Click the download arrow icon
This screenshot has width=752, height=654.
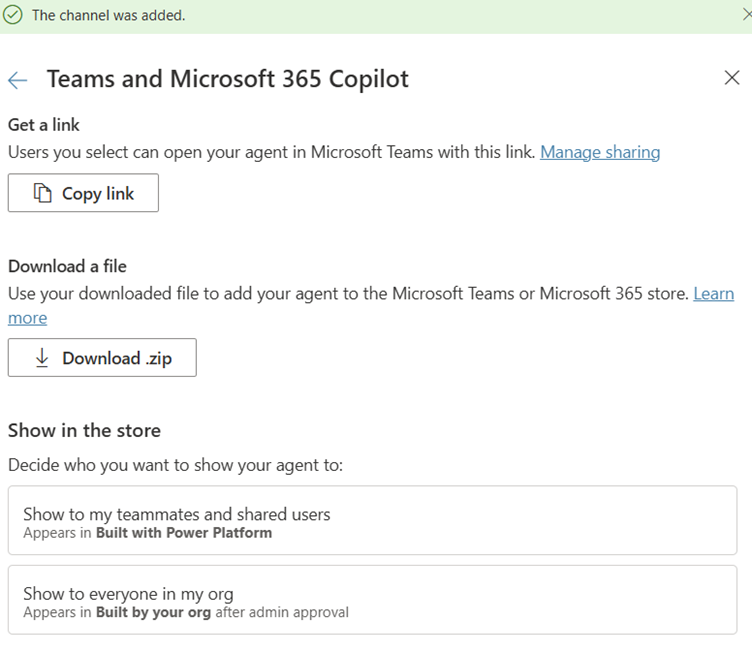click(42, 358)
